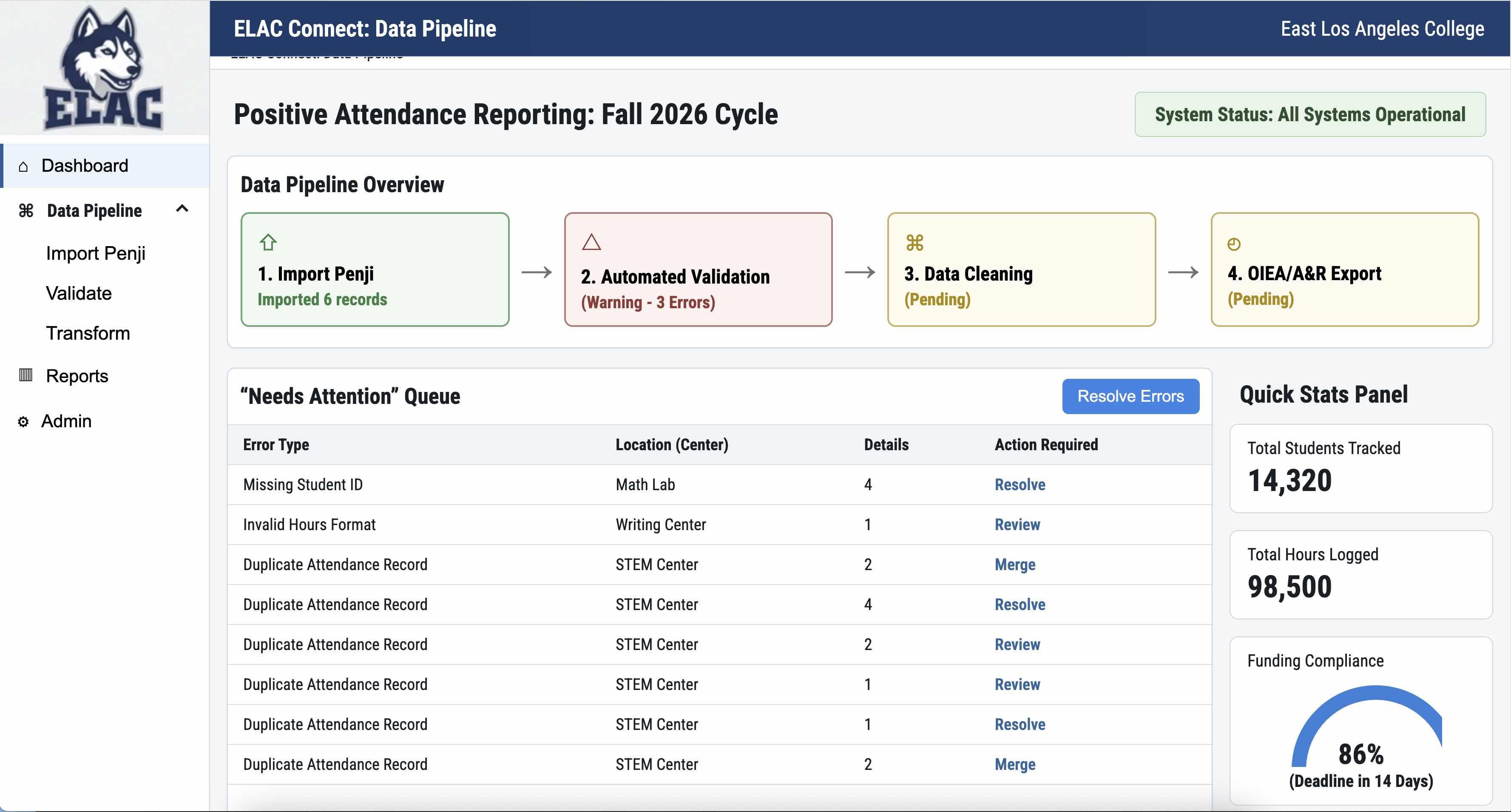The height and width of the screenshot is (812, 1511).
Task: Click the Warning - 3 Errors status text
Action: (648, 303)
